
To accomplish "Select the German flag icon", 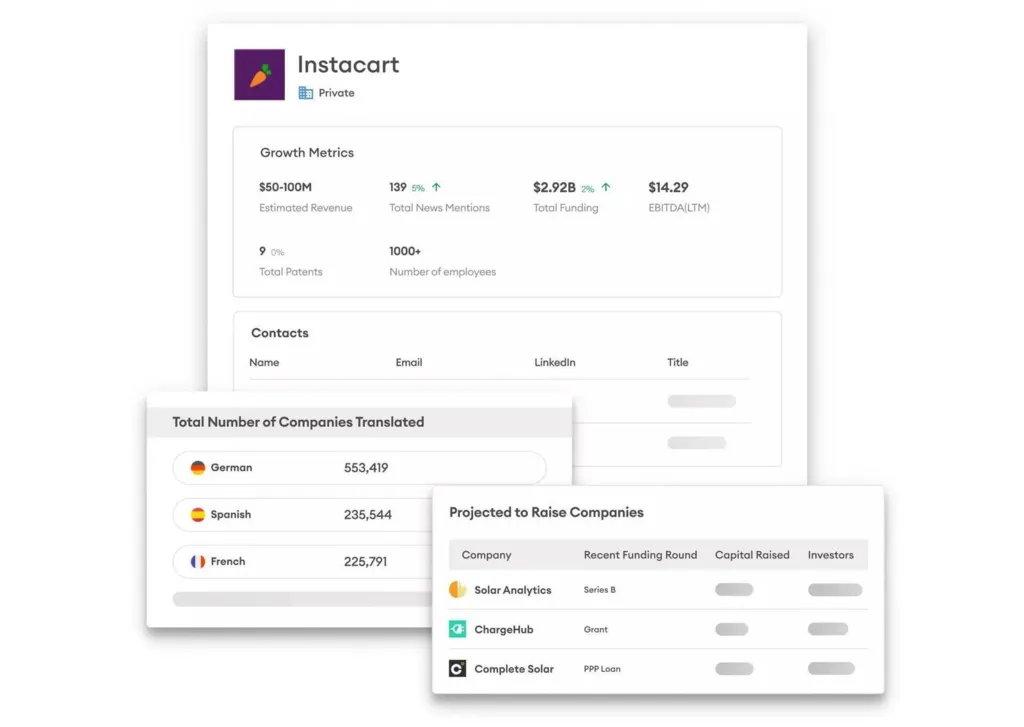I will (x=200, y=467).
